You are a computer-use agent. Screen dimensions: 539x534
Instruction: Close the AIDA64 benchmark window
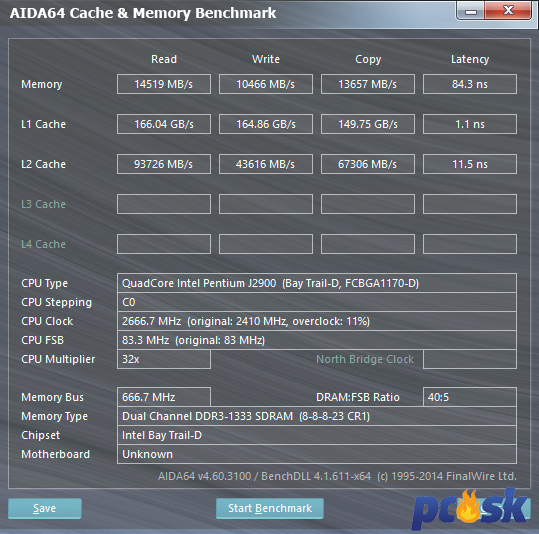[508, 10]
